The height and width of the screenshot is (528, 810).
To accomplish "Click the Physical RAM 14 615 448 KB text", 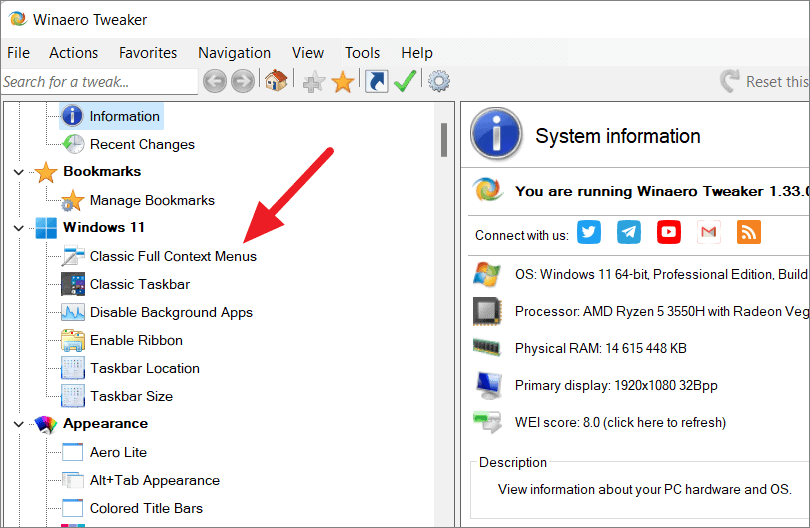I will (x=601, y=348).
